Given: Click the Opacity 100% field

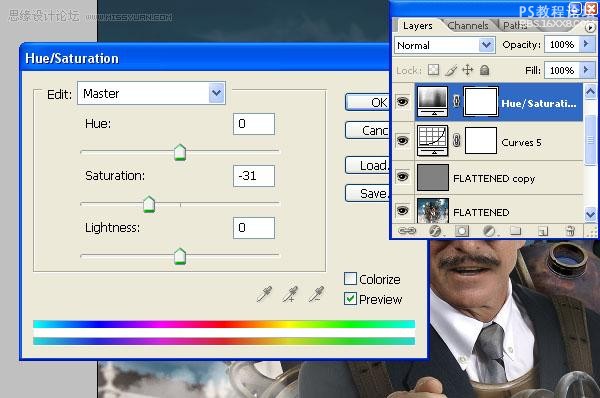Looking at the screenshot, I should click(562, 44).
